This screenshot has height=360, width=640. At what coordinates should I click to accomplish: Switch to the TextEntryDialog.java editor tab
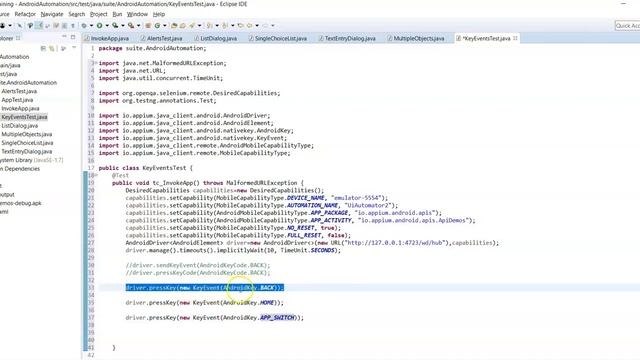(347, 38)
